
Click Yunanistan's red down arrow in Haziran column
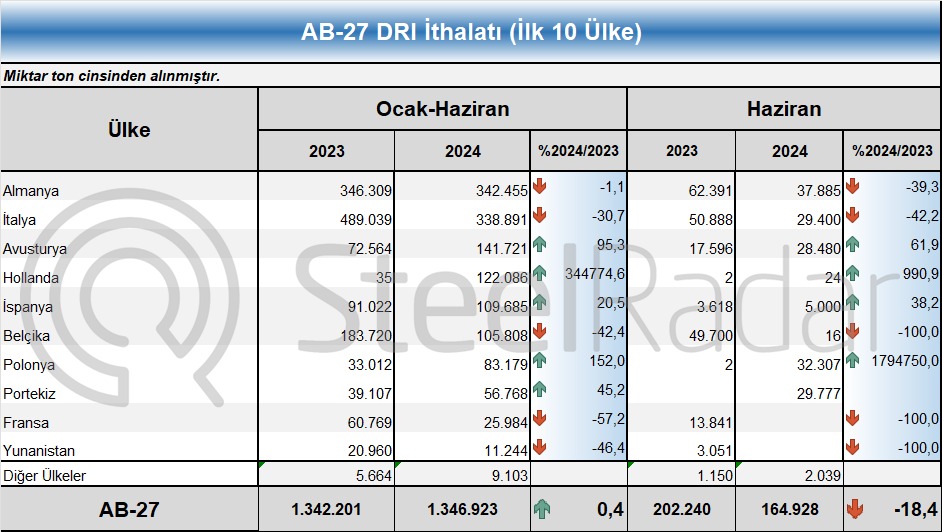[x=852, y=446]
